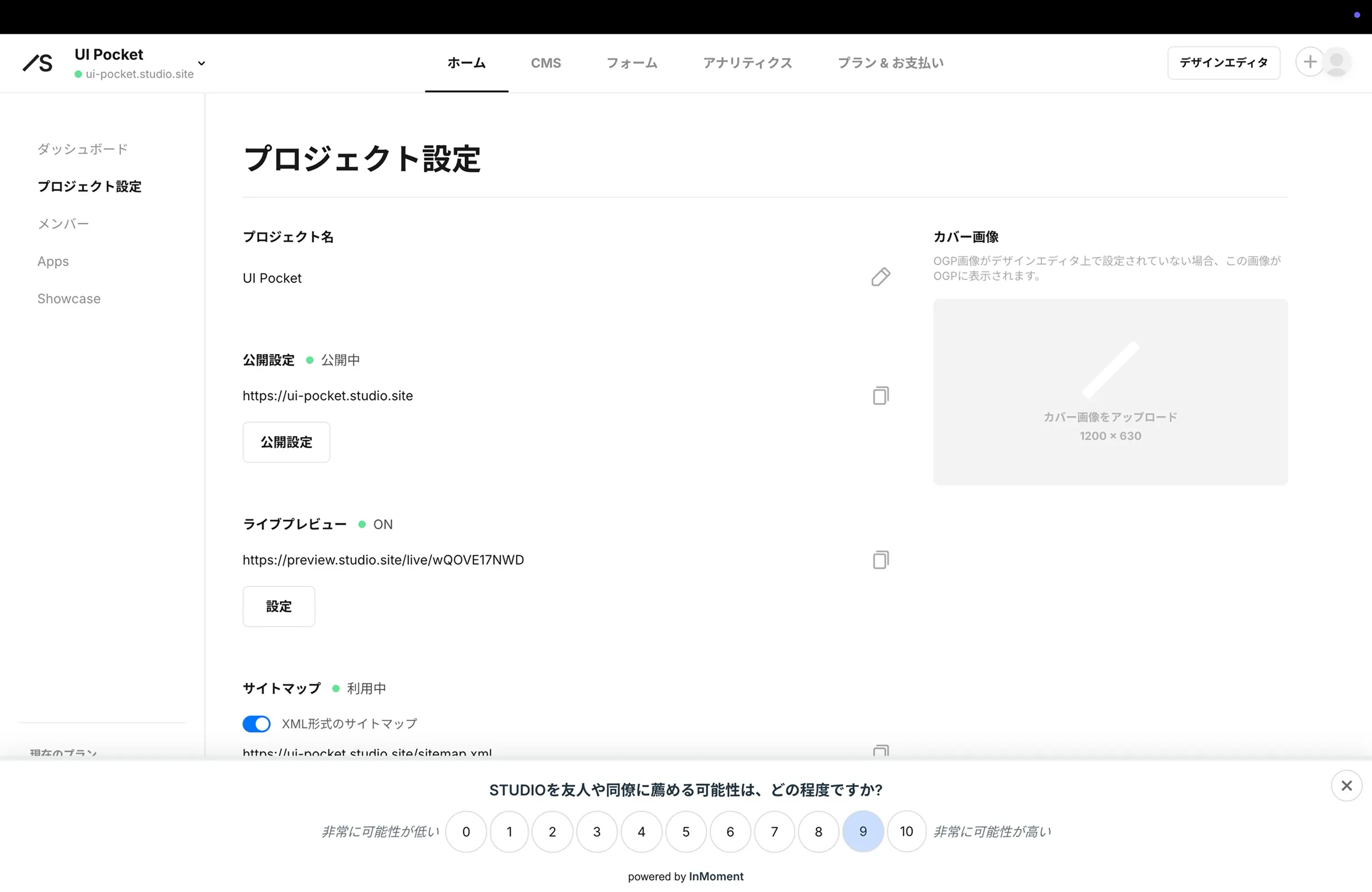
Task: Click the live preview ON status
Action: pos(383,524)
